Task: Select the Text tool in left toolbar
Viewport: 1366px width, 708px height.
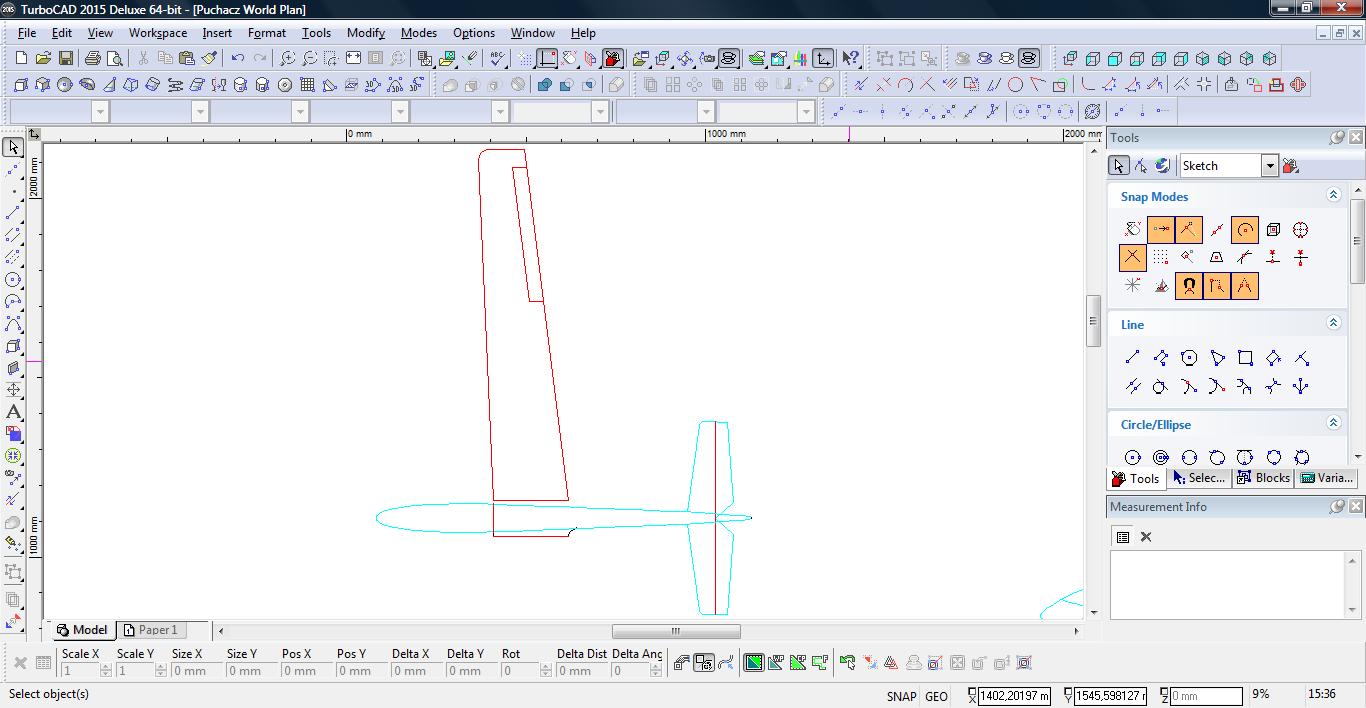Action: click(13, 412)
